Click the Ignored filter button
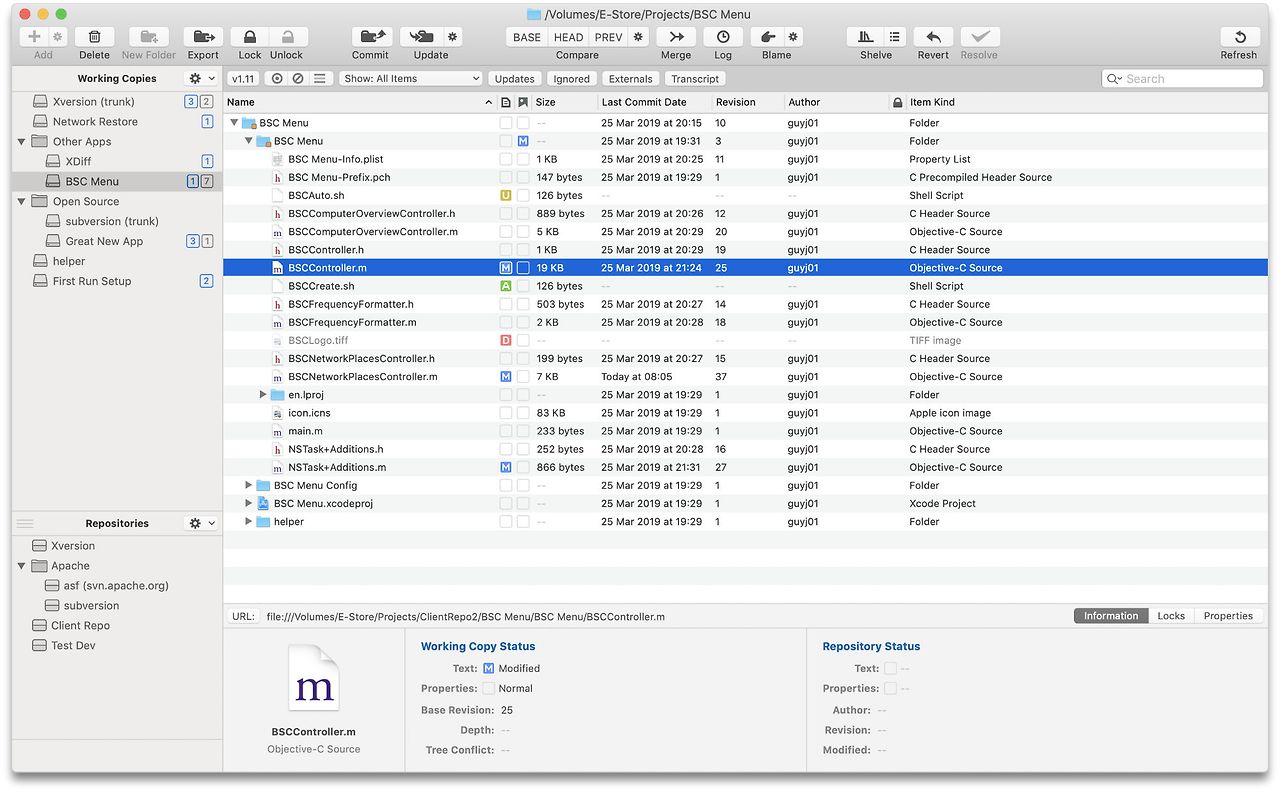 point(572,78)
